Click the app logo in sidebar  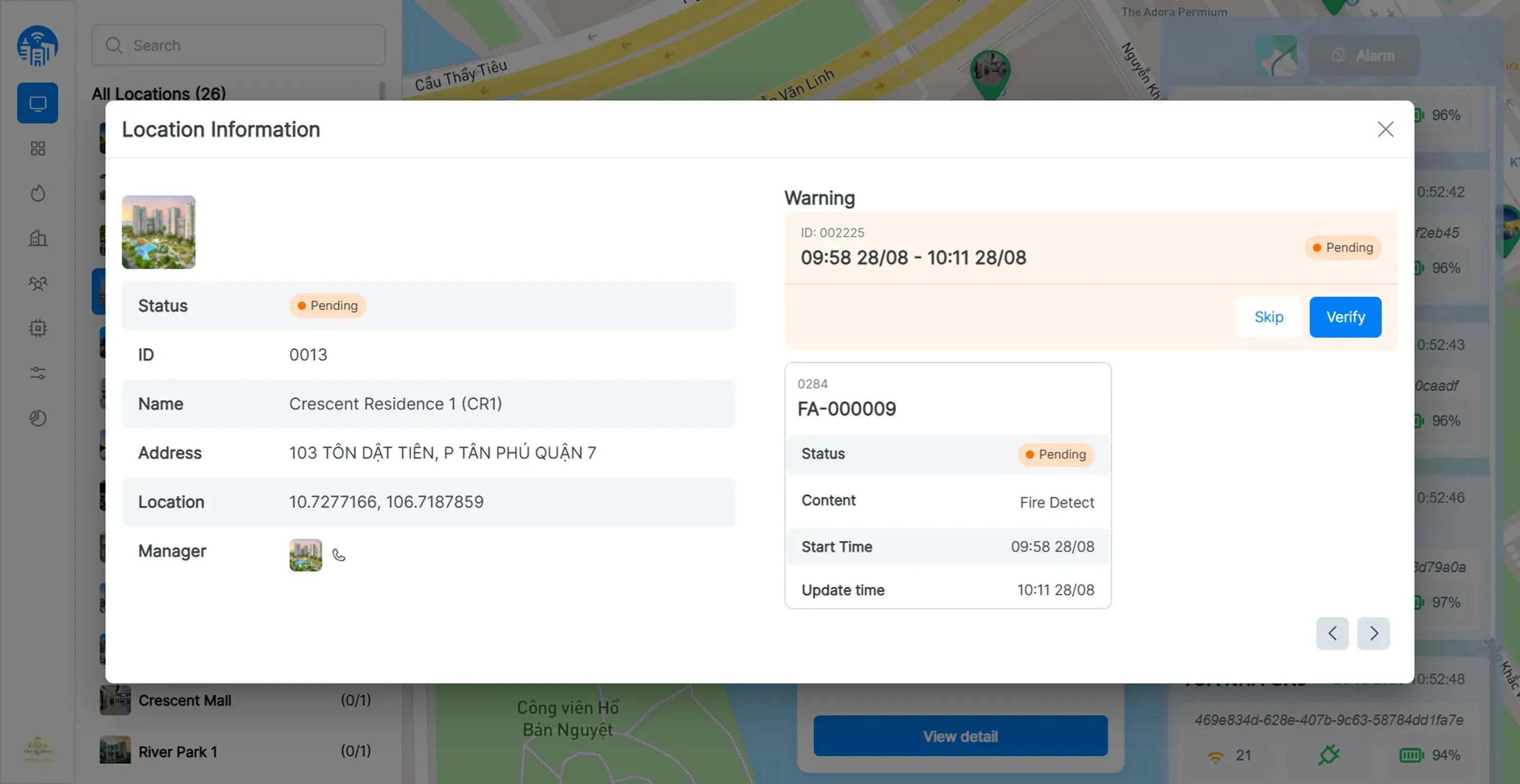(37, 46)
